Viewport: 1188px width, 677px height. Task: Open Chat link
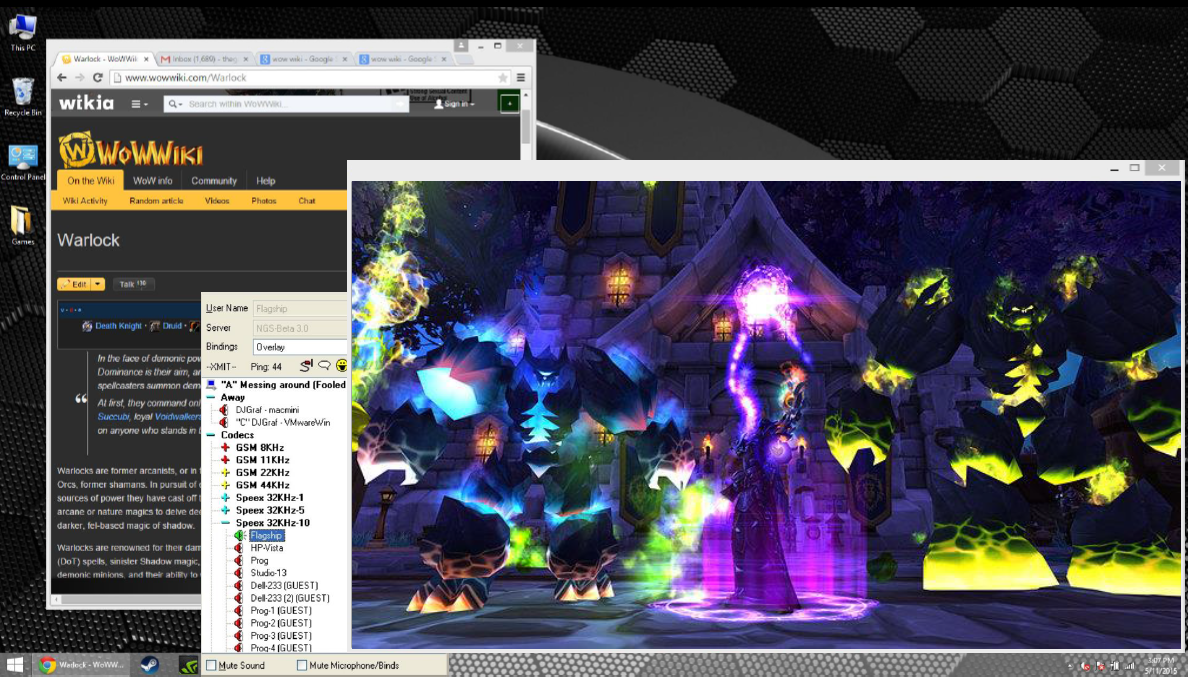(307, 201)
